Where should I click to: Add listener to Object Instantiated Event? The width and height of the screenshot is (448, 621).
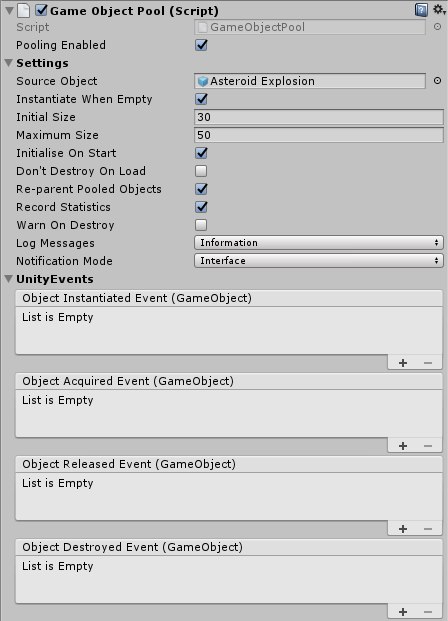point(403,363)
